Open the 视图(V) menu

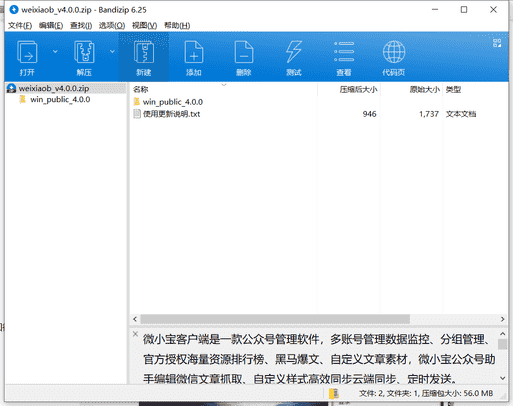144,26
